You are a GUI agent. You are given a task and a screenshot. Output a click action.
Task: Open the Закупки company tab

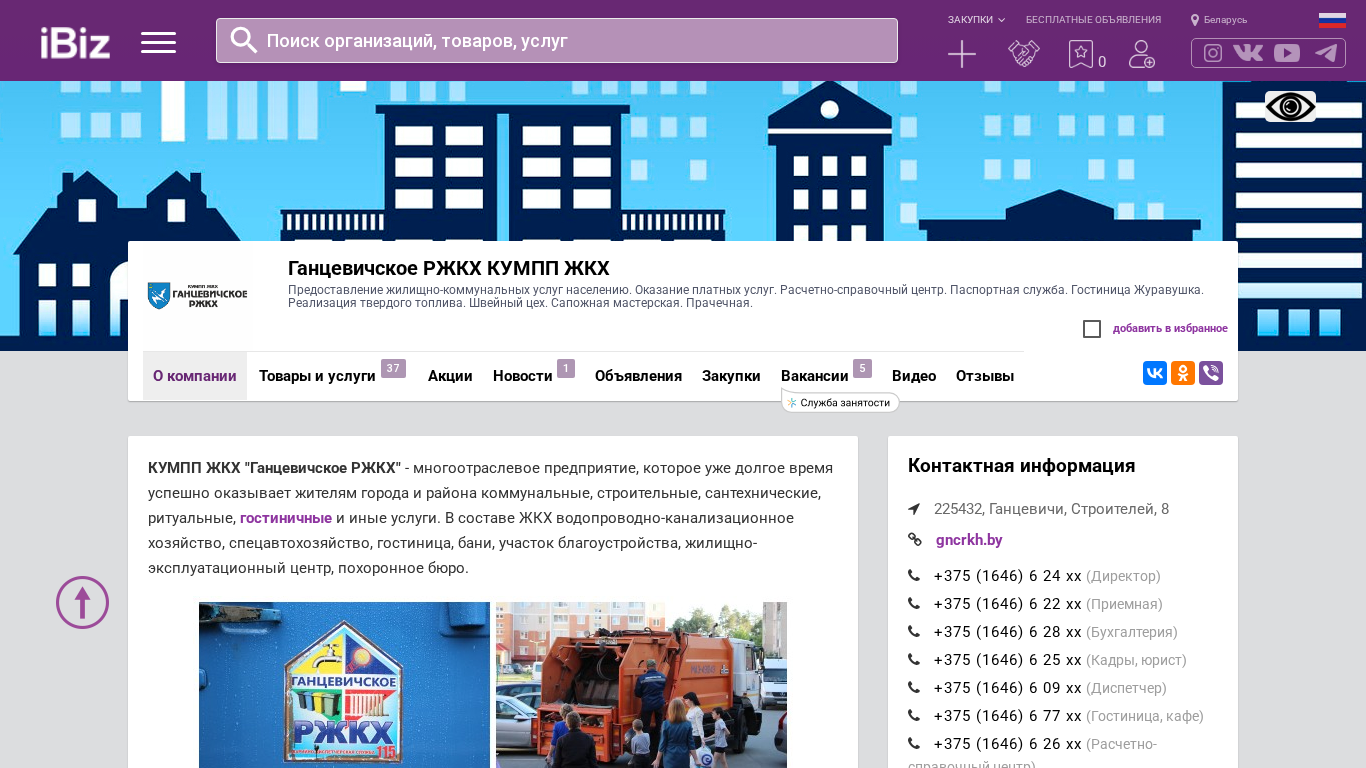[731, 376]
